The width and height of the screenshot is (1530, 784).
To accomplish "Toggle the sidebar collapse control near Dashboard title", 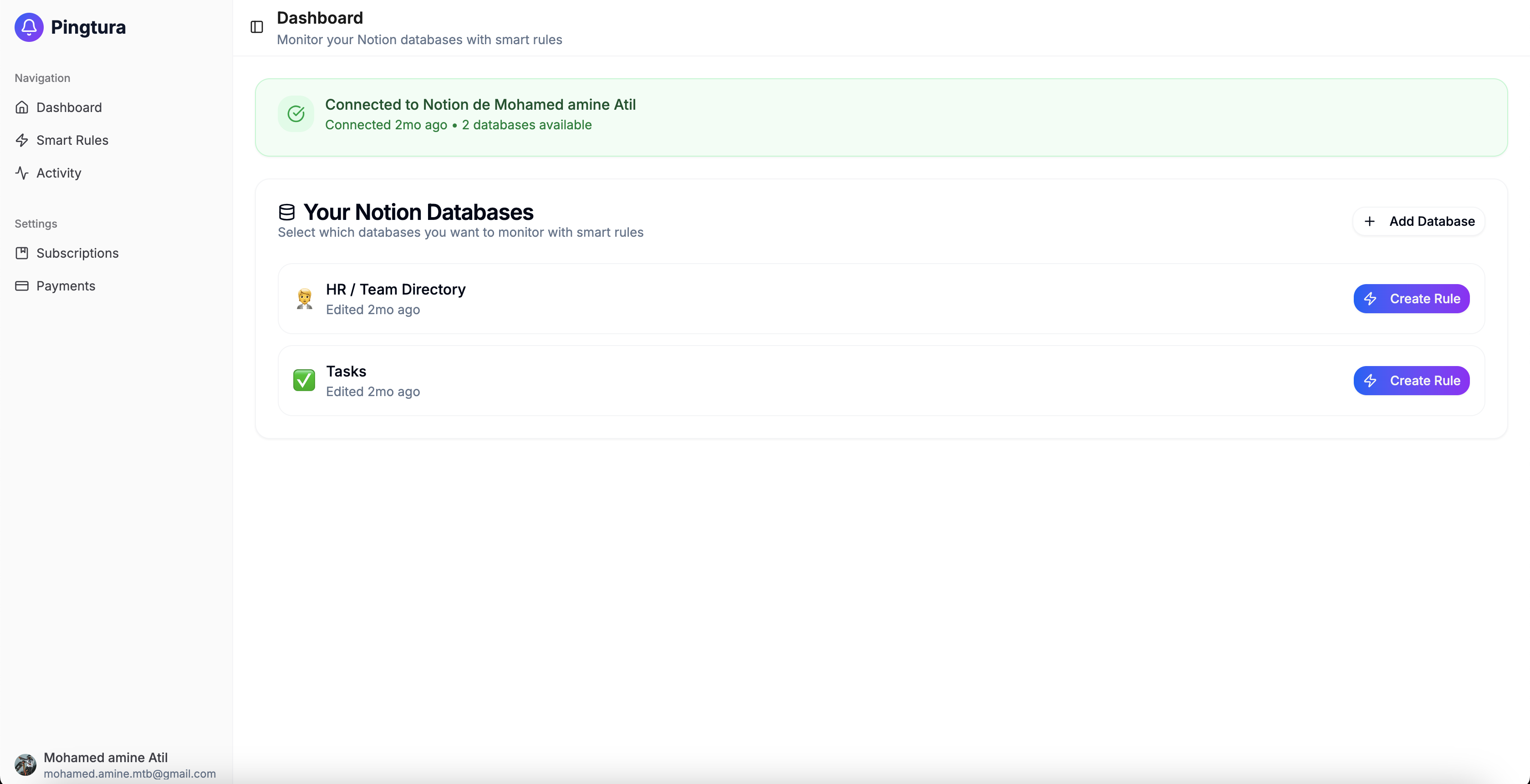I will pyautogui.click(x=256, y=27).
